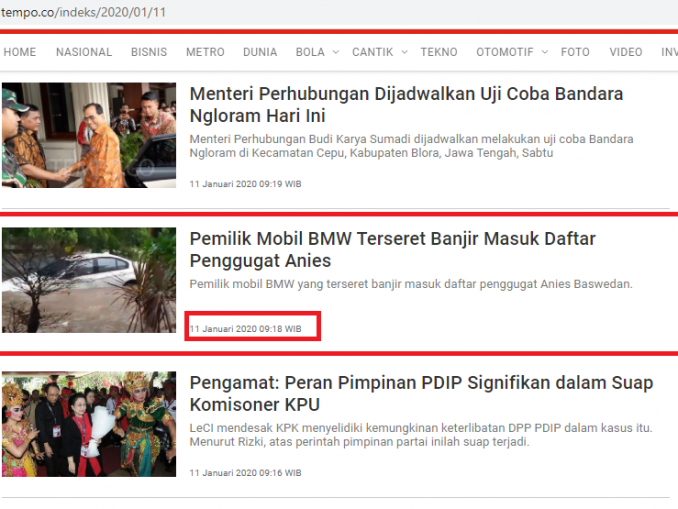Select the METRO menu item
Screen dimensions: 678x509
point(205,52)
